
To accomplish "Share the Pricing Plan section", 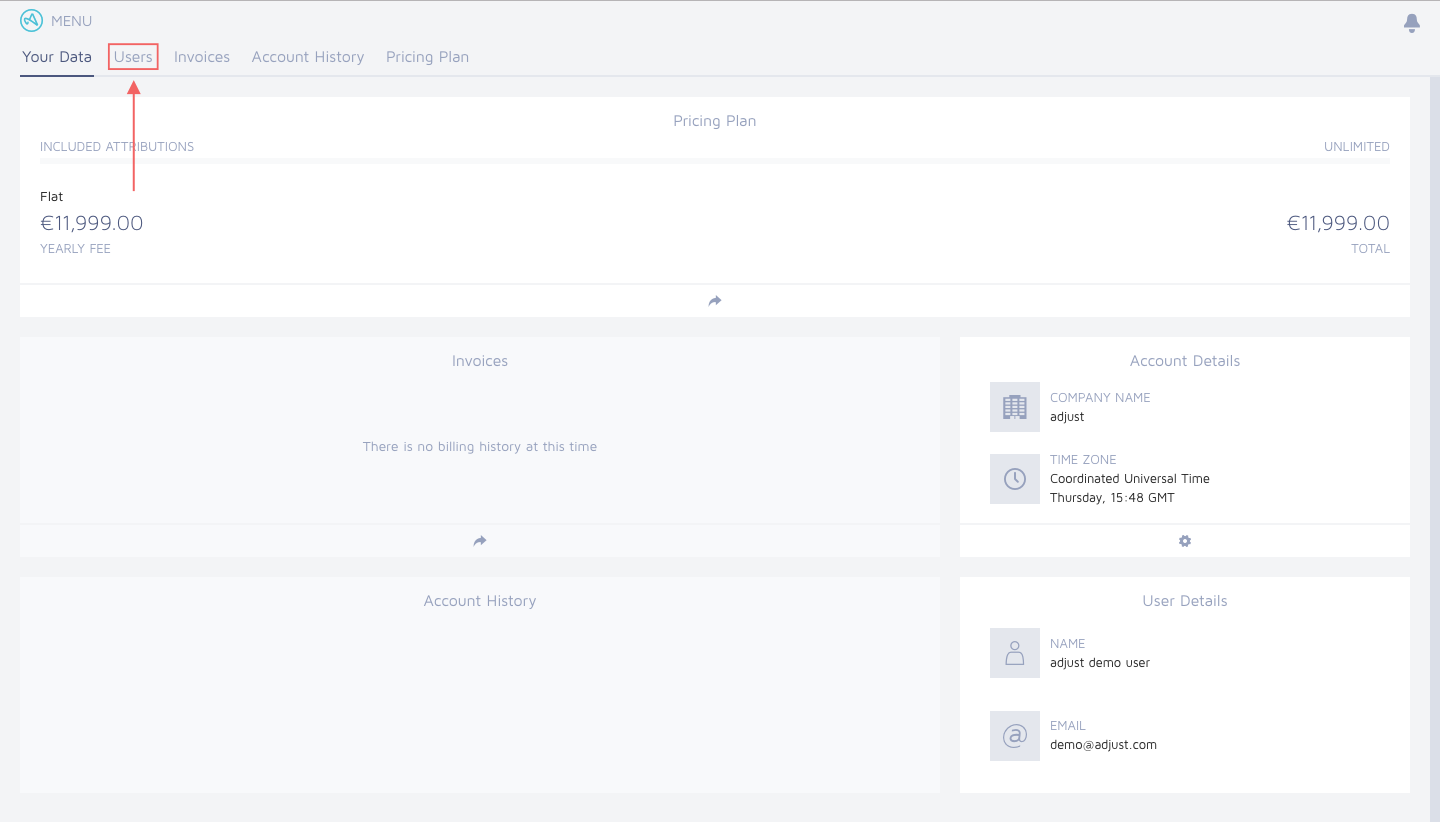I will [x=714, y=300].
